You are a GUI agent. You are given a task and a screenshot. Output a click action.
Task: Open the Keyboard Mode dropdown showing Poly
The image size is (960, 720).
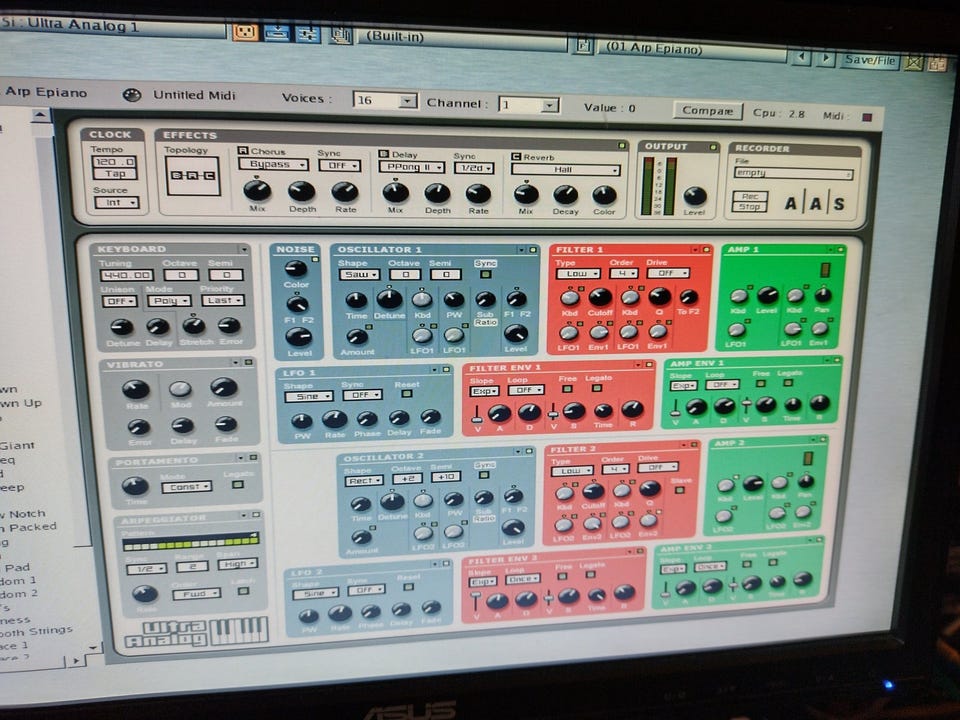(169, 301)
